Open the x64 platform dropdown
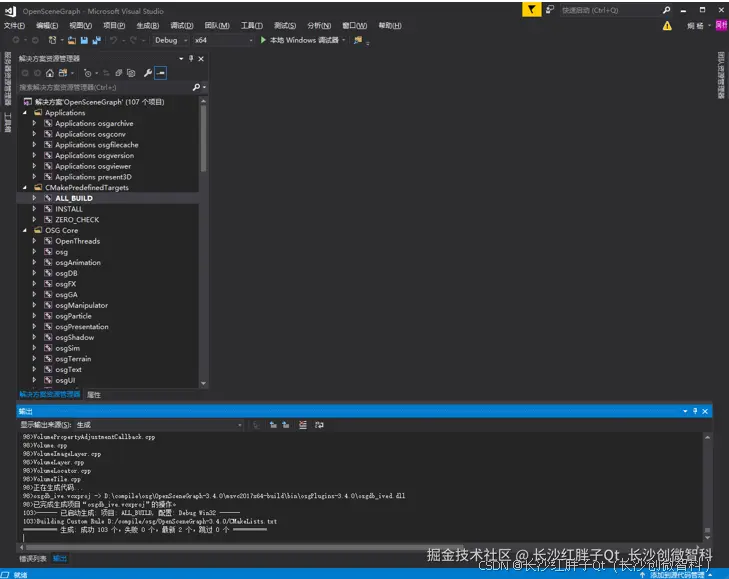 point(223,40)
